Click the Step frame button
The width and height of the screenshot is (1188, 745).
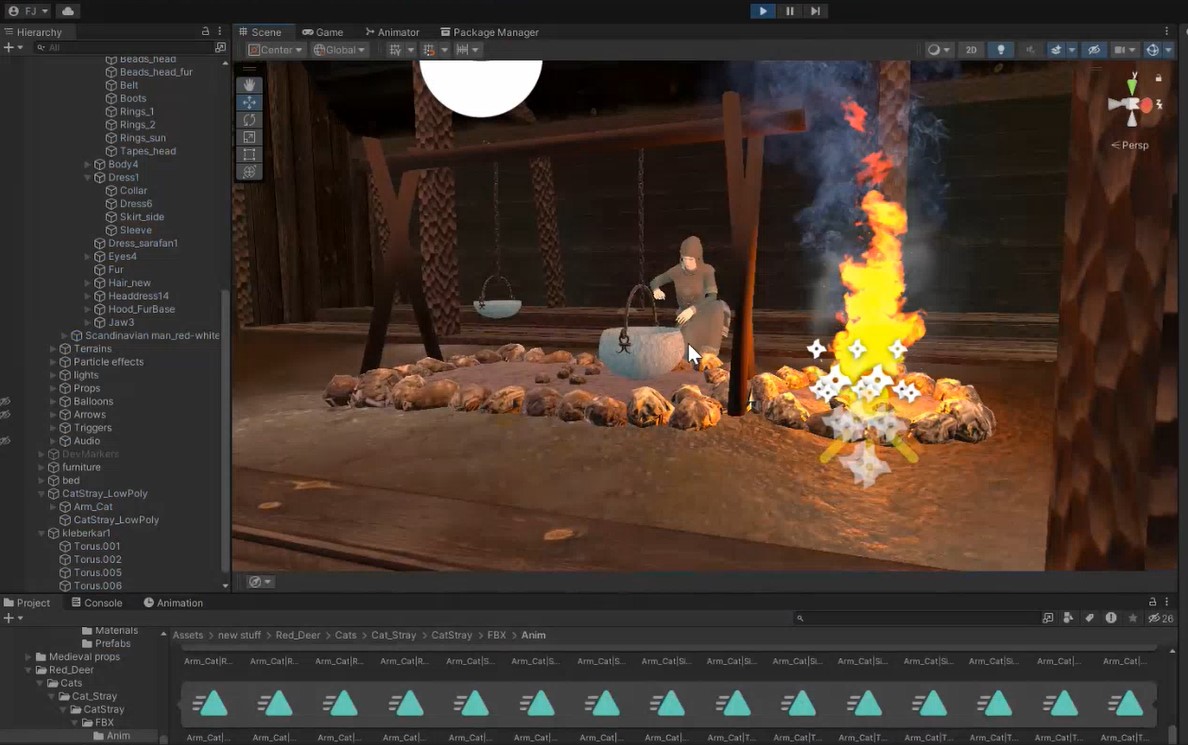[x=815, y=11]
